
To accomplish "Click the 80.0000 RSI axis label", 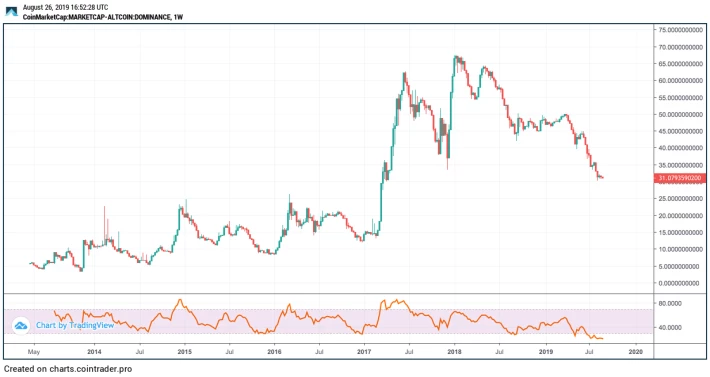I will click(670, 304).
